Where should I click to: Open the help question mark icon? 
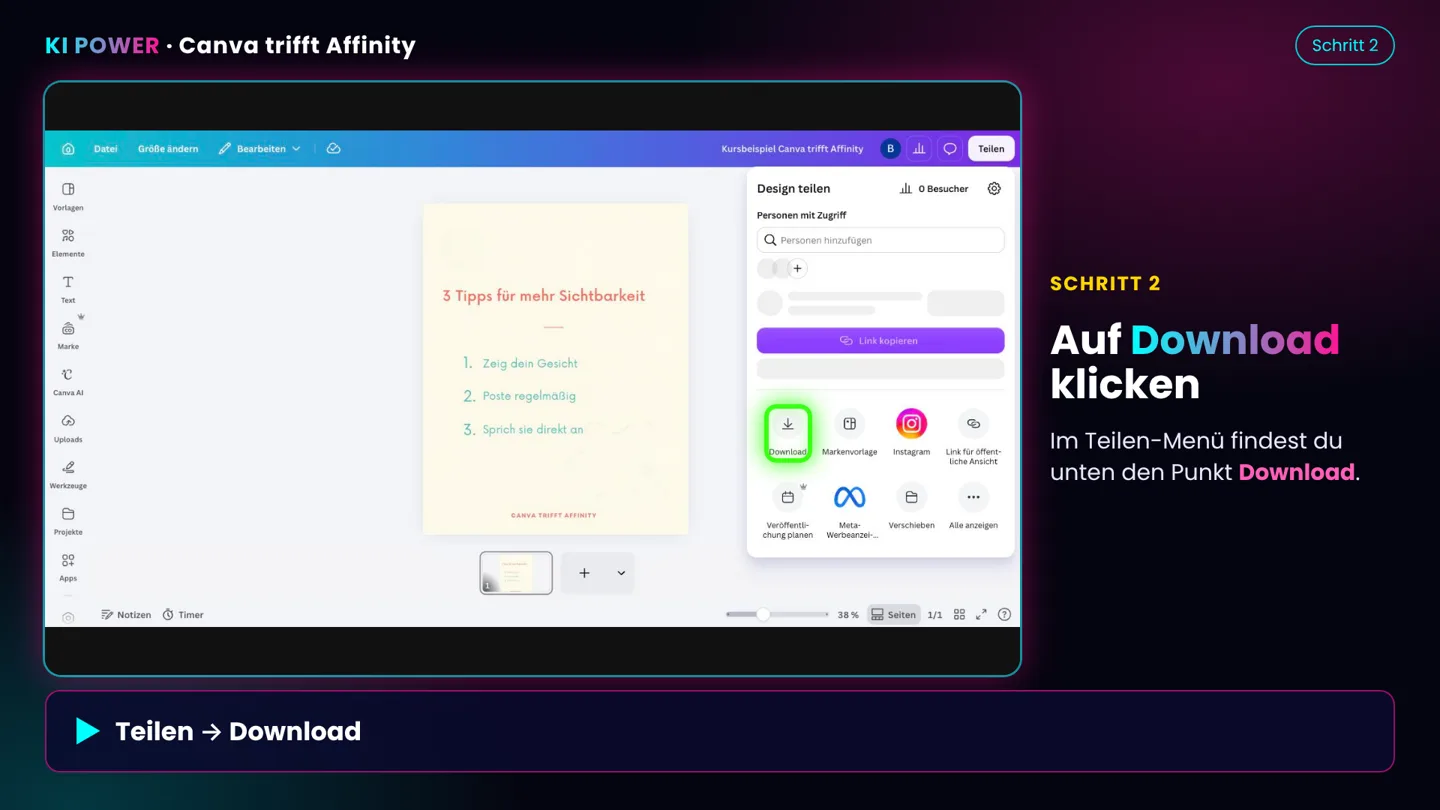[x=1004, y=615]
